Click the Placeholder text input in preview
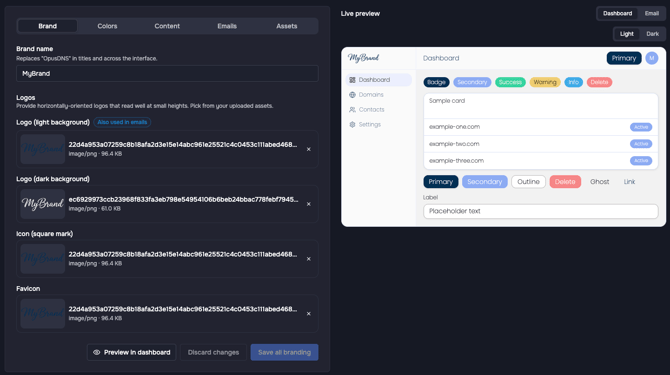The width and height of the screenshot is (670, 375). pos(541,211)
